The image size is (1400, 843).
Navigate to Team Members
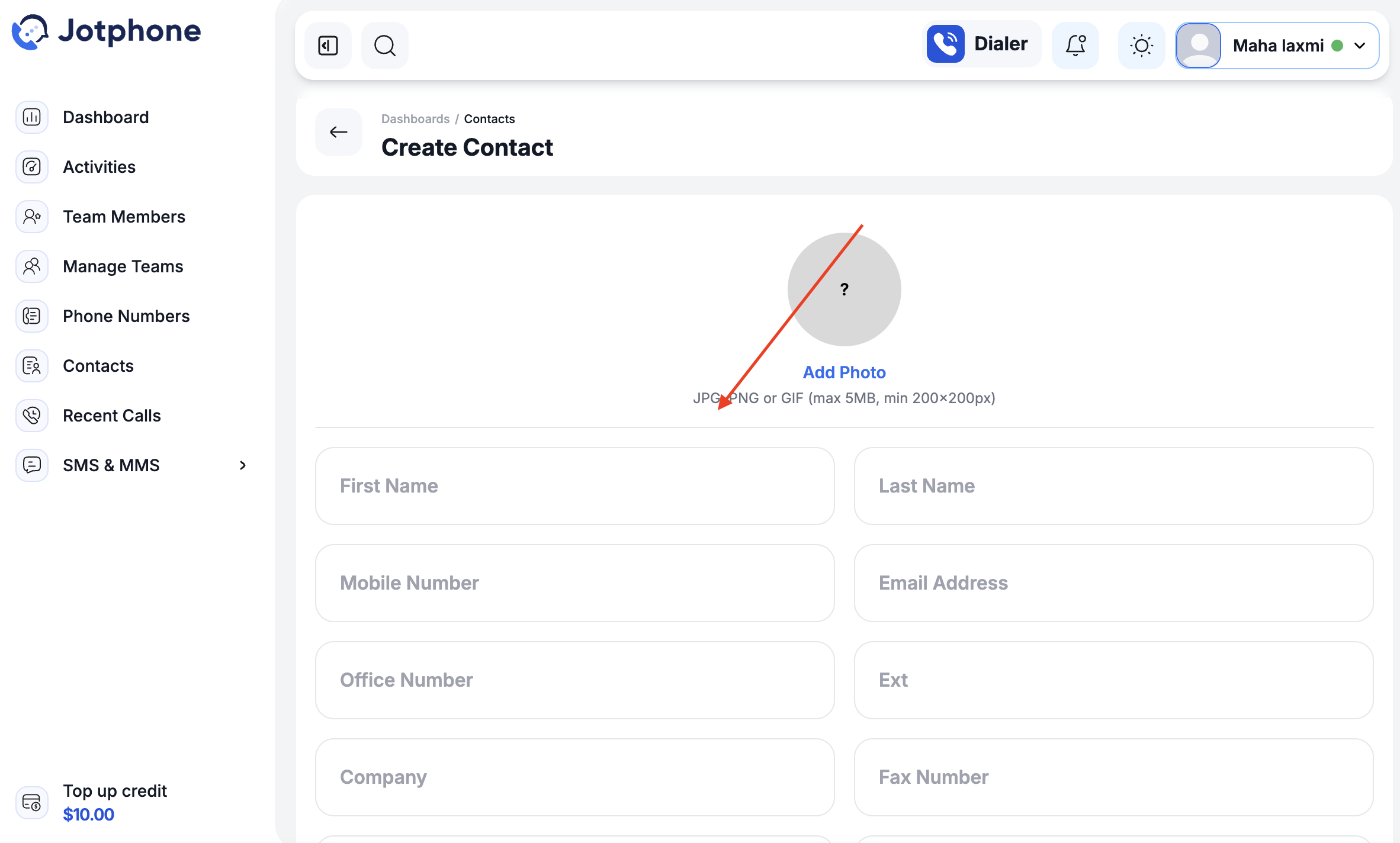point(124,217)
